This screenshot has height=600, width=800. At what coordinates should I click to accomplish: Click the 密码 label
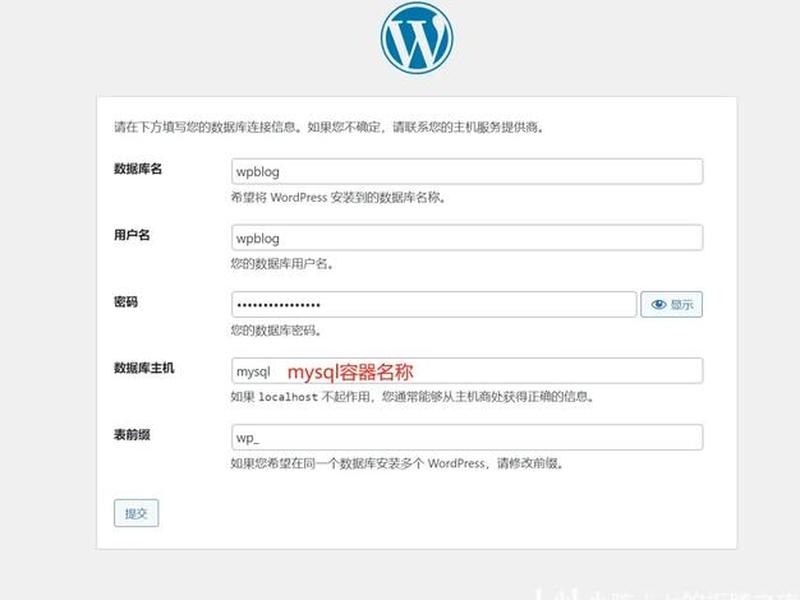coord(126,302)
